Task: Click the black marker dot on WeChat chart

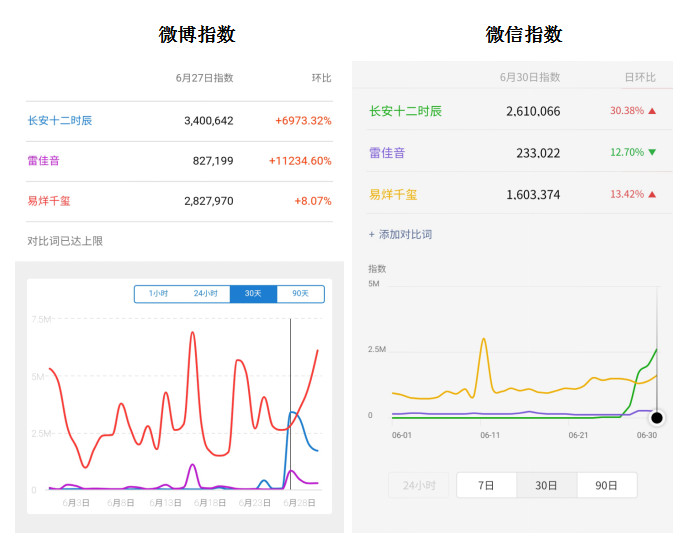Action: 657,418
